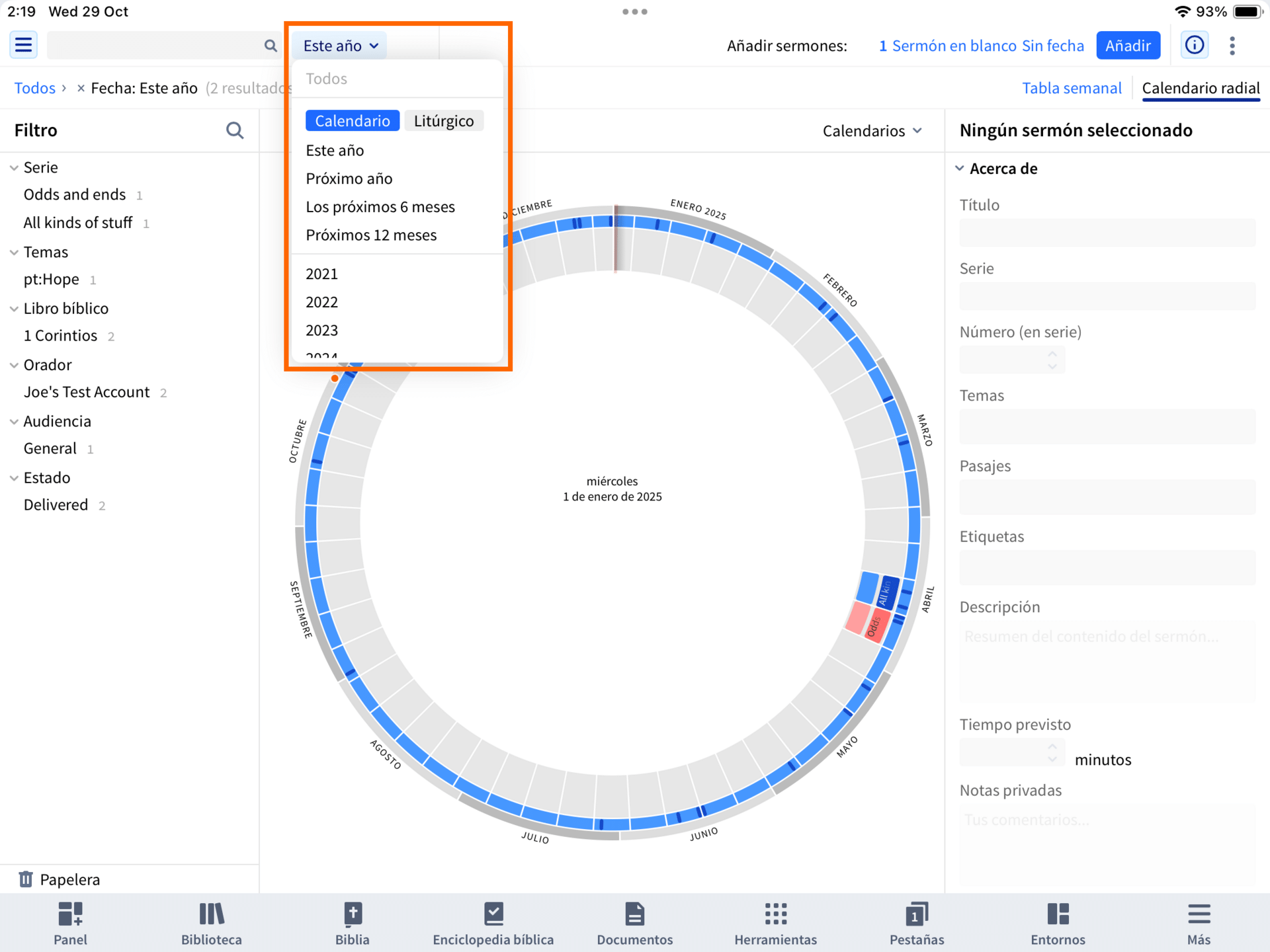Open the Este año date dropdown
The height and width of the screenshot is (952, 1270).
pos(340,46)
